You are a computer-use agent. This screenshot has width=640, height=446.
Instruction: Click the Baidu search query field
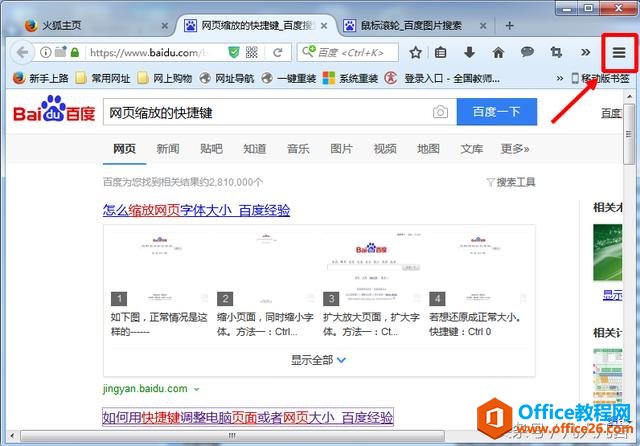pos(265,112)
